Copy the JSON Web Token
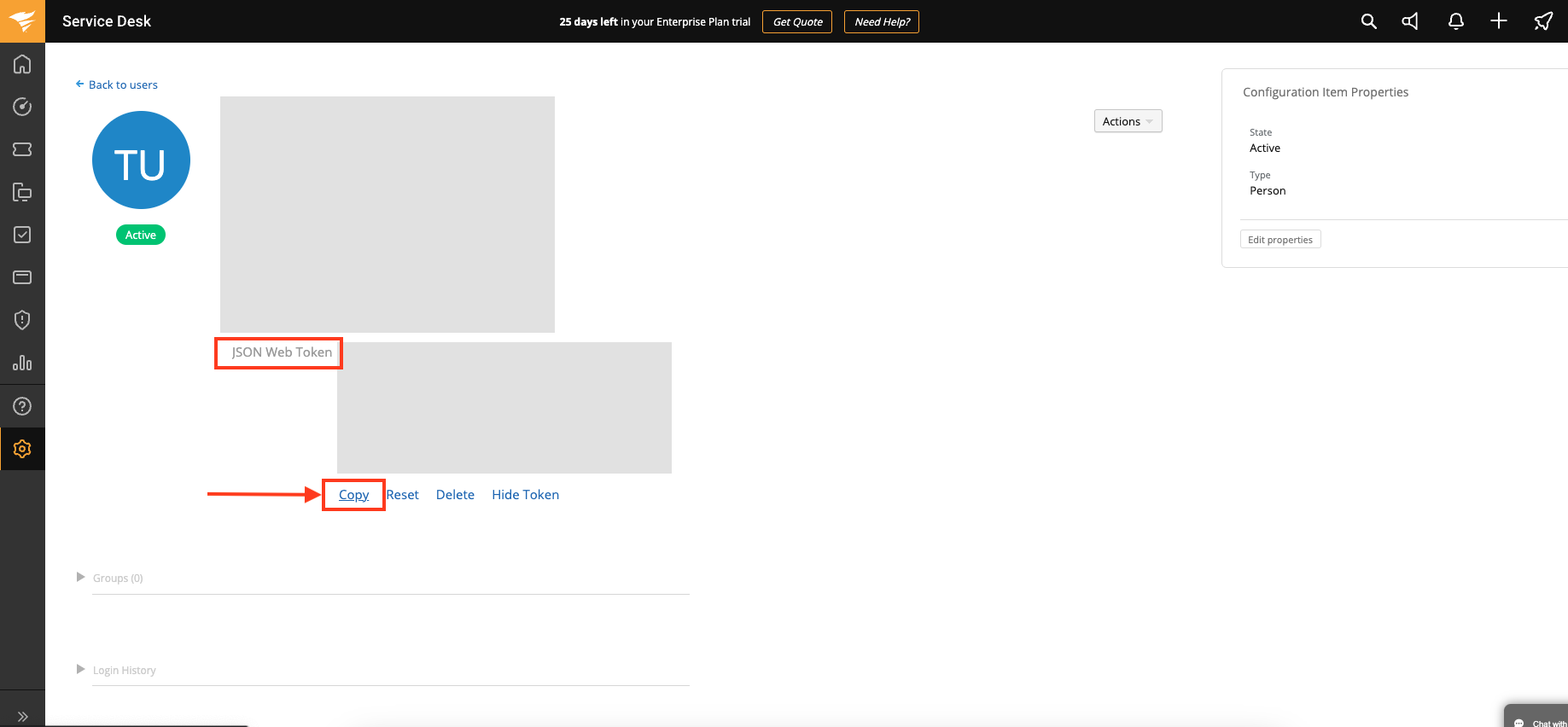This screenshot has width=1568, height=727. [353, 495]
